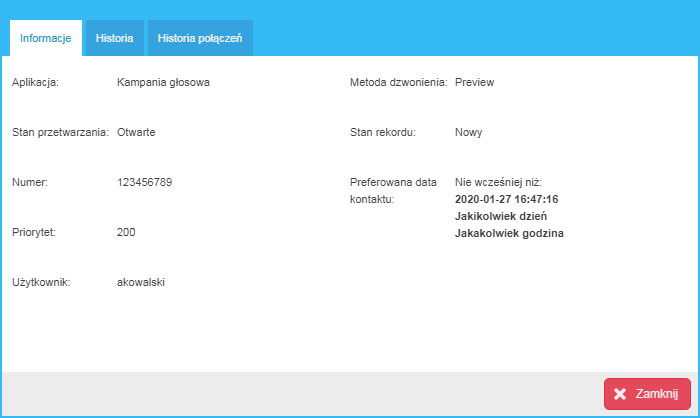Click the priority value 200
This screenshot has height=418, width=700.
[126, 232]
